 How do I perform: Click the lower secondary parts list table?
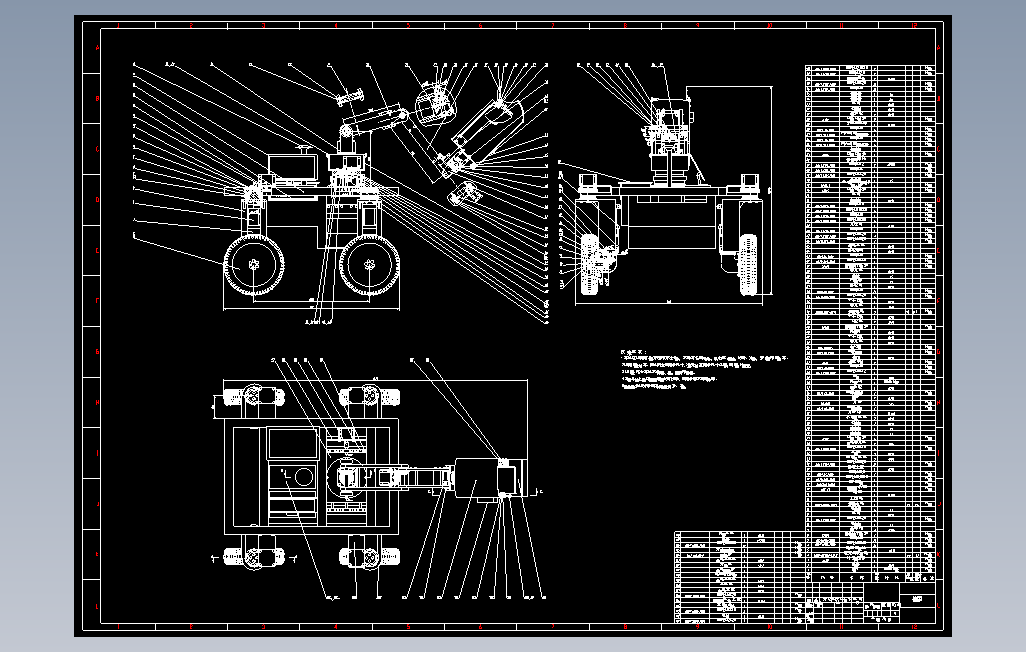(x=740, y=577)
